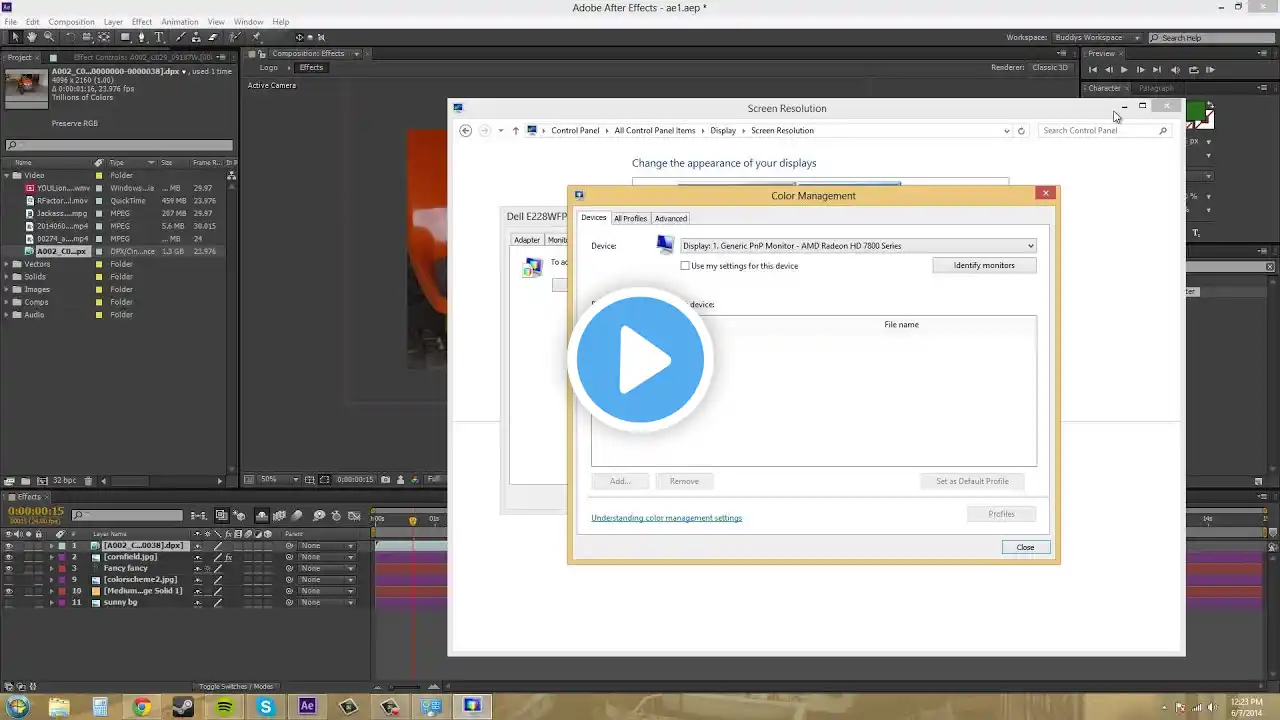Select the Zoom tool in toolbar
The width and height of the screenshot is (1280, 720).
[x=48, y=37]
